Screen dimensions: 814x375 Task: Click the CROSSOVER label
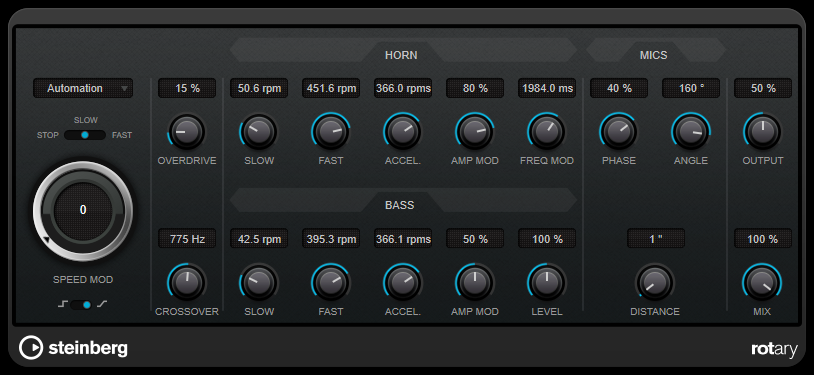[187, 312]
